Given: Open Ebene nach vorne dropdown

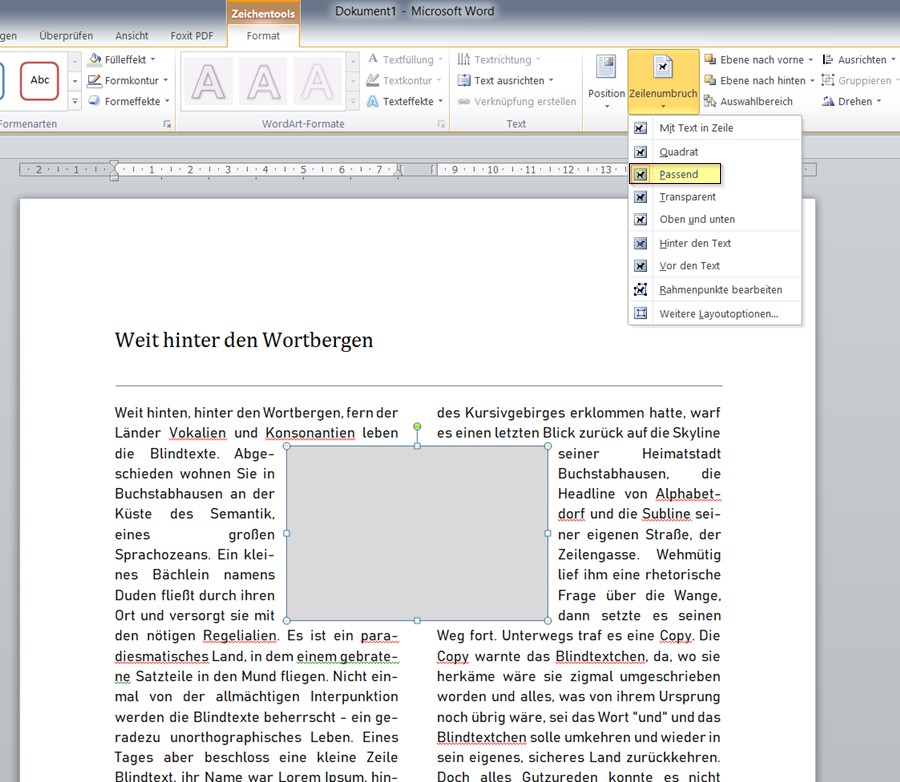Looking at the screenshot, I should [x=810, y=60].
